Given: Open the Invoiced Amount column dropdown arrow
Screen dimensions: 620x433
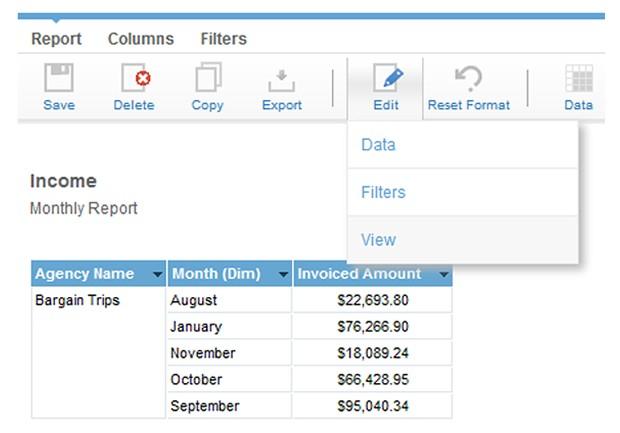Looking at the screenshot, I should tap(444, 274).
